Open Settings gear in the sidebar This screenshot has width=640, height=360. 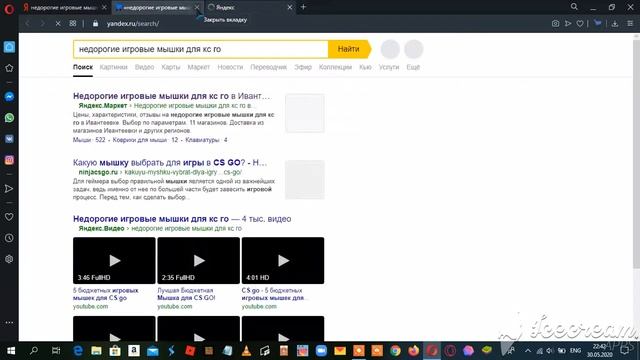coord(9,259)
